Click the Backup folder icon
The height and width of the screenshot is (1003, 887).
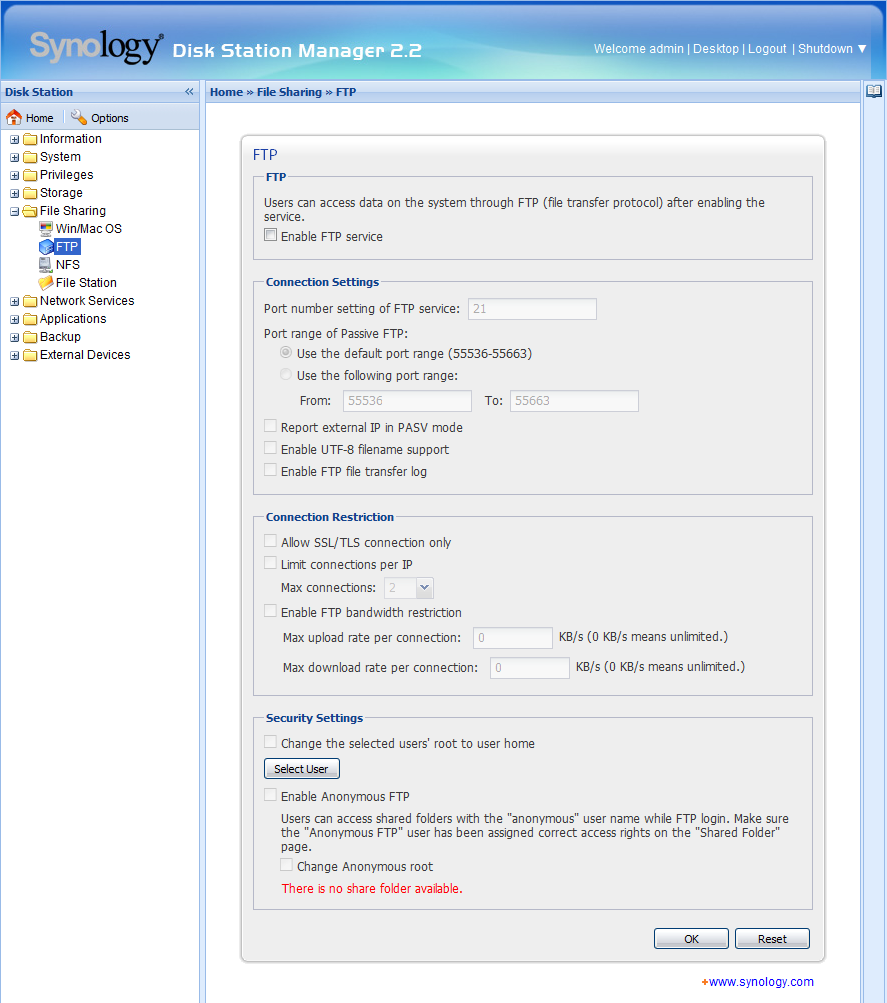(30, 336)
